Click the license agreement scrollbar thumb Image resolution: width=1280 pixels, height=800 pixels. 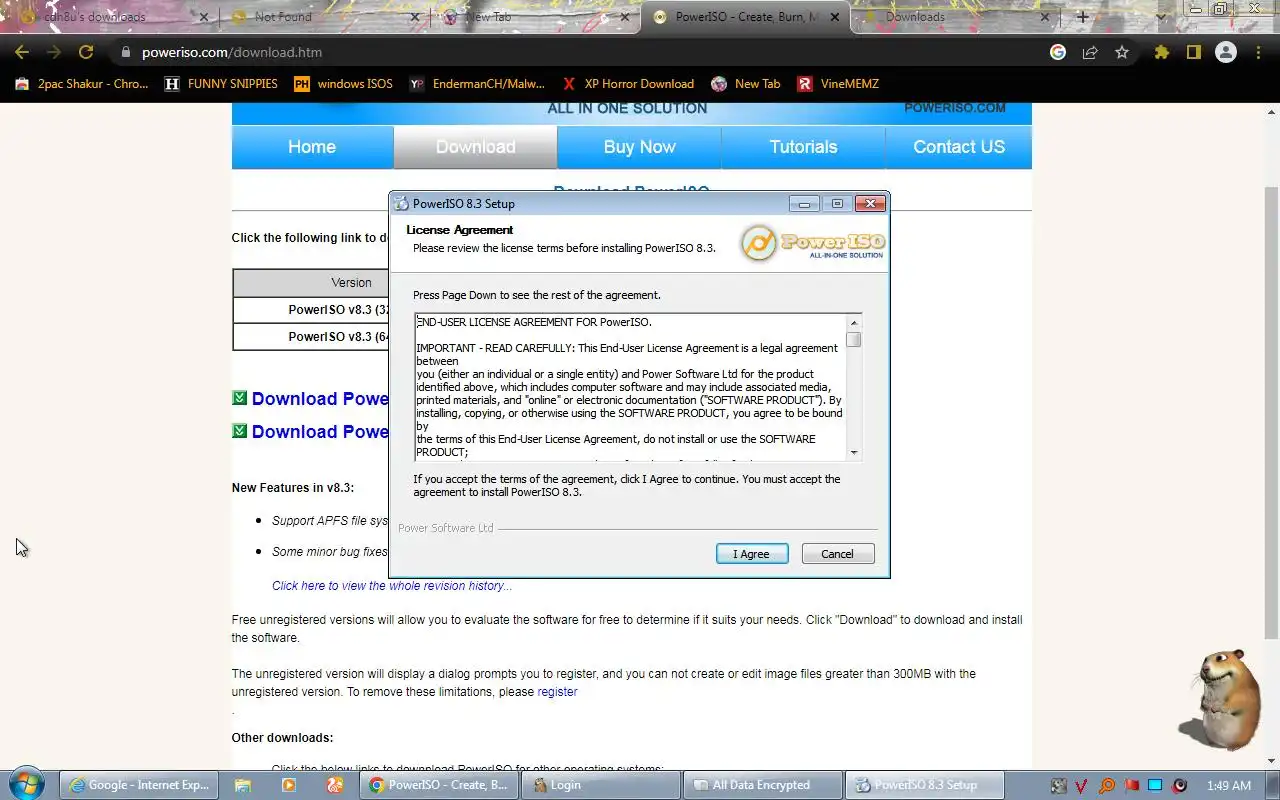click(x=854, y=340)
